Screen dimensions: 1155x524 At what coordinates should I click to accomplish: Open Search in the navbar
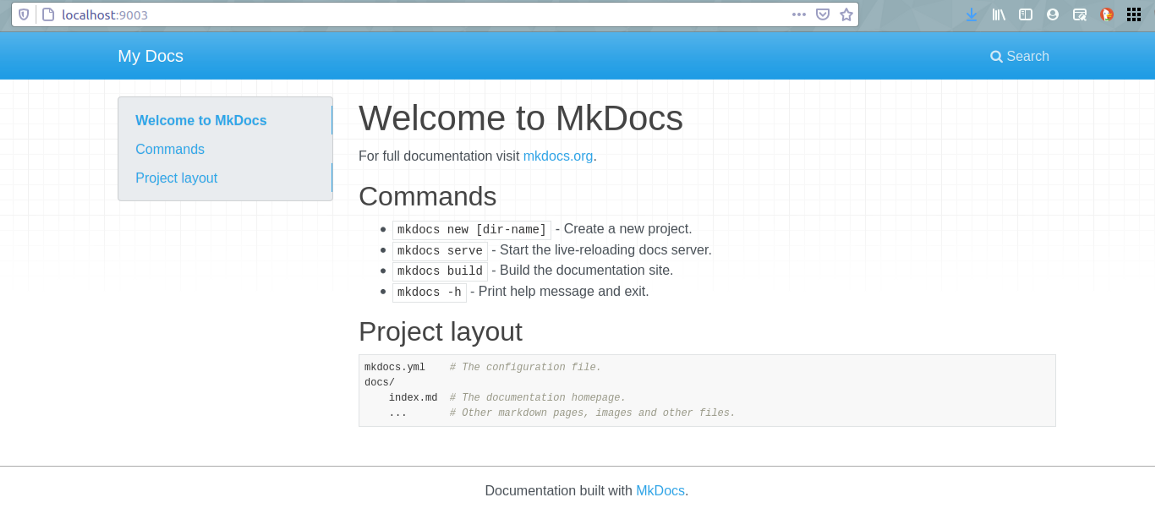tap(1019, 57)
